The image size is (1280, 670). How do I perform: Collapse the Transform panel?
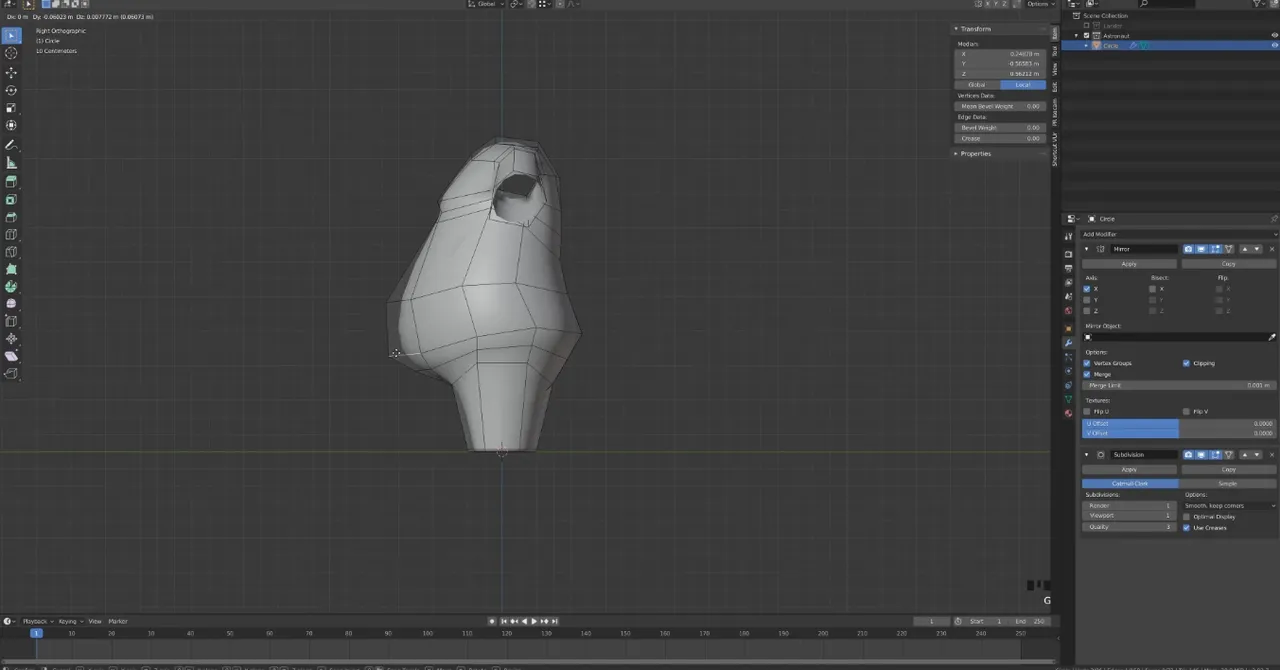956,29
